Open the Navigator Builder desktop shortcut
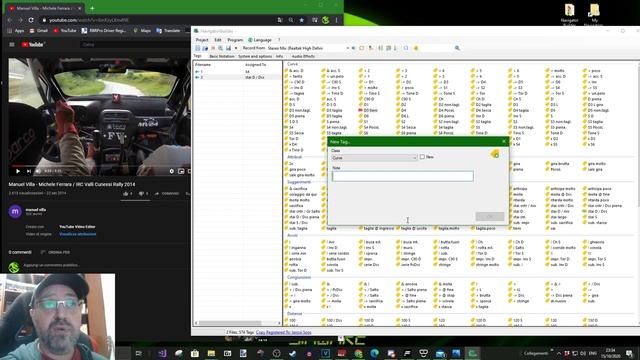The width and height of the screenshot is (640, 360). click(x=569, y=14)
